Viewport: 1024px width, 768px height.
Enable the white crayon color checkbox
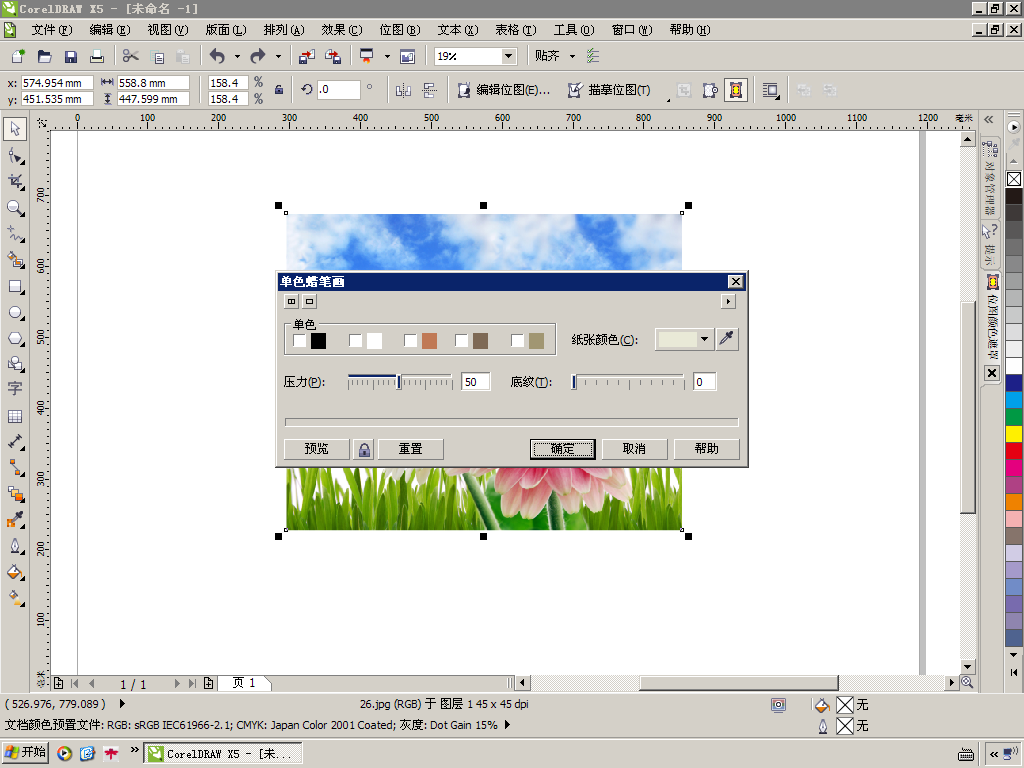point(355,340)
